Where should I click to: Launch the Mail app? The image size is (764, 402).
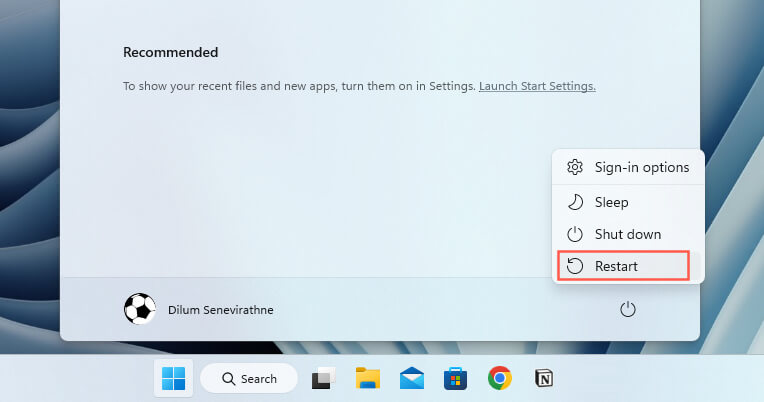pos(412,379)
